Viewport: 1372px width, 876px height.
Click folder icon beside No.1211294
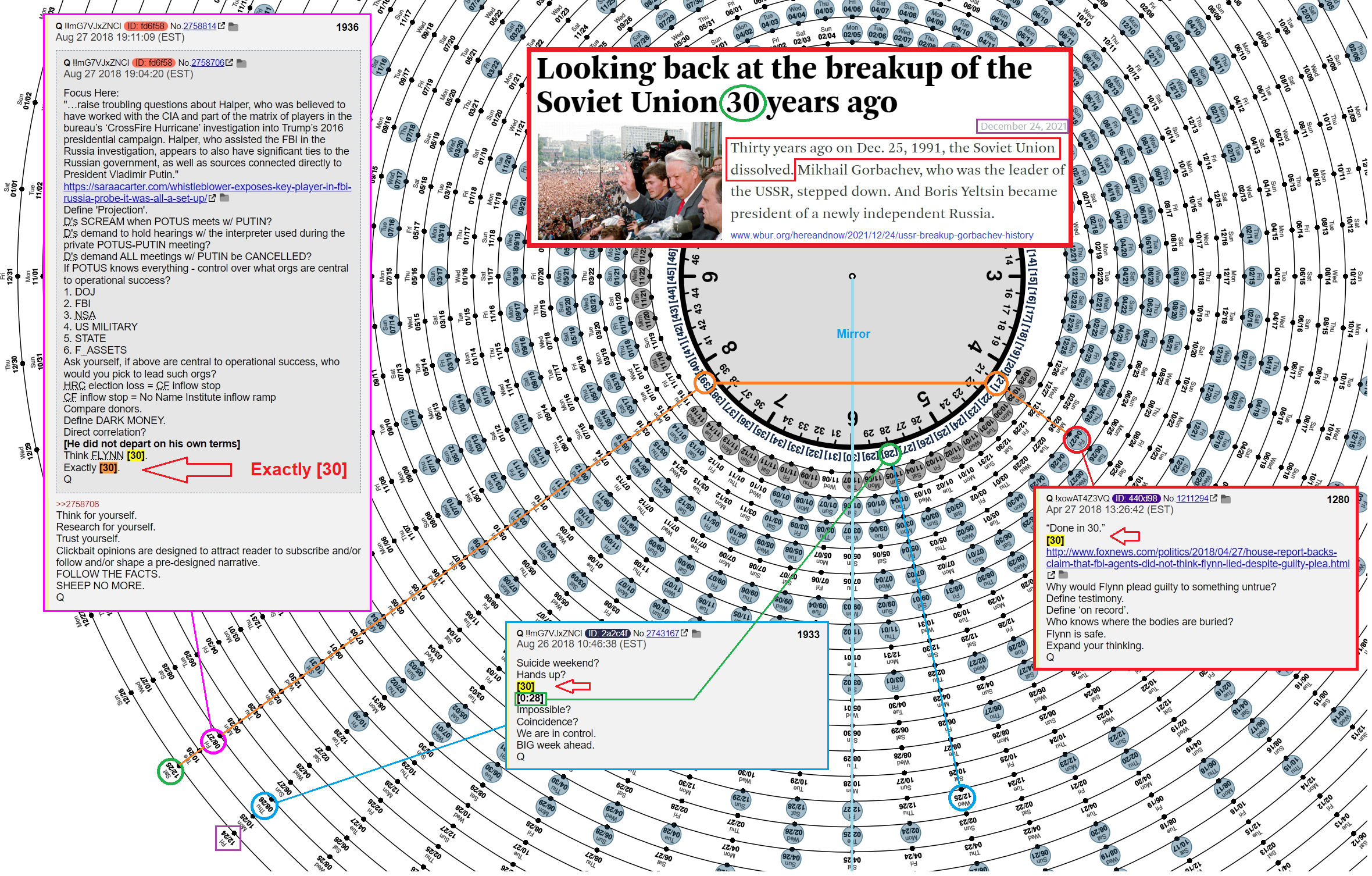(1225, 499)
